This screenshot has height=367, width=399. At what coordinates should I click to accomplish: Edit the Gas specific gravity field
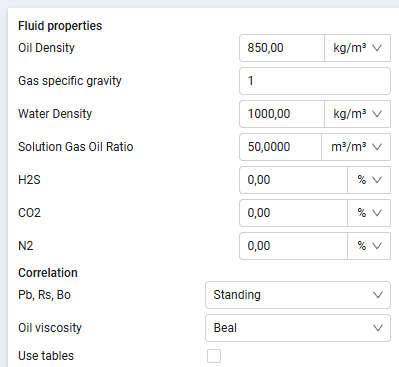pyautogui.click(x=315, y=81)
